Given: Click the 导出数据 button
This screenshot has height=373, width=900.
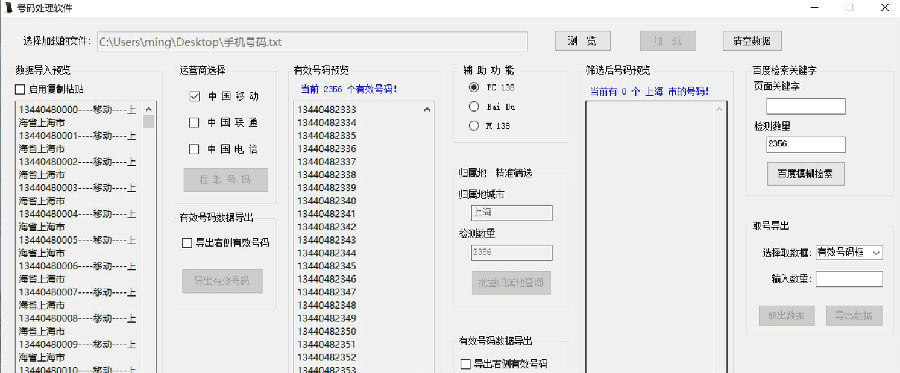Looking at the screenshot, I should (x=854, y=316).
